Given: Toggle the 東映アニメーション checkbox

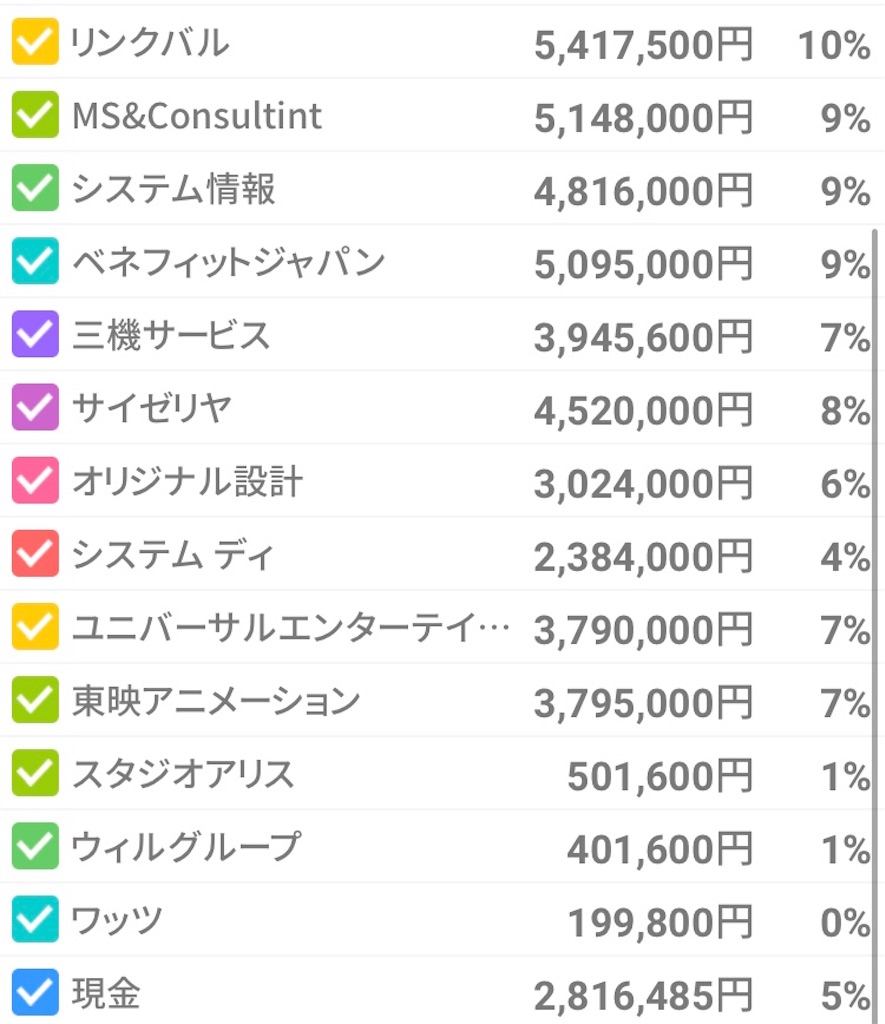Looking at the screenshot, I should [x=35, y=700].
